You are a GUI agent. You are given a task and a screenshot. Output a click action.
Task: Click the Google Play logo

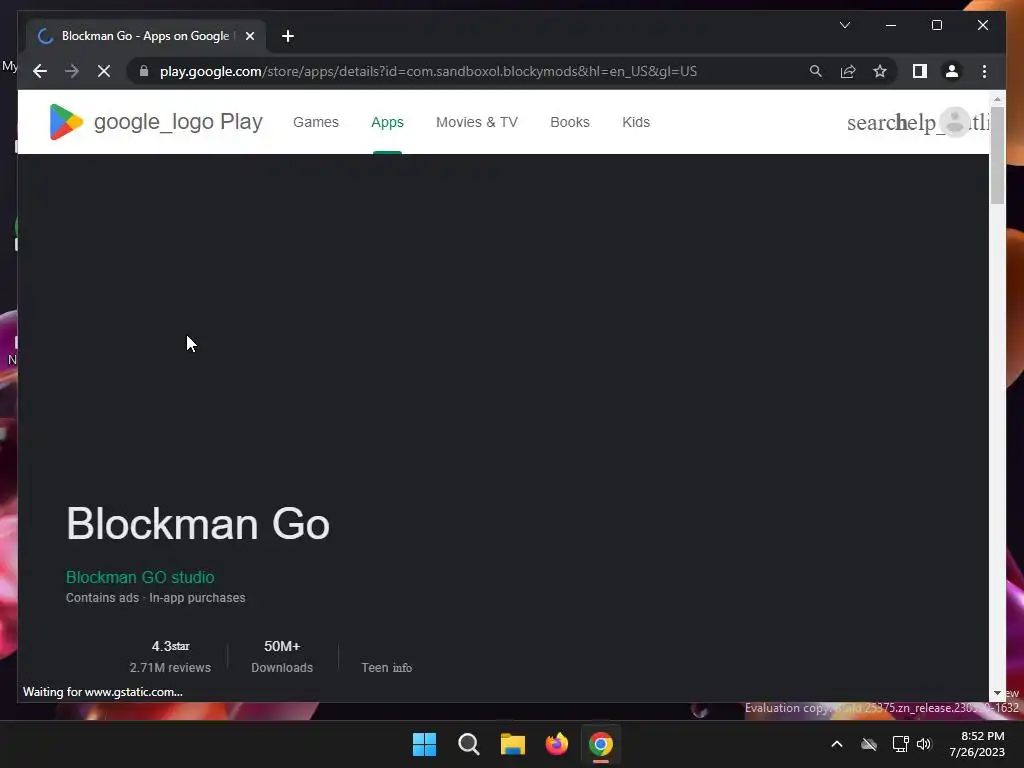click(x=155, y=121)
